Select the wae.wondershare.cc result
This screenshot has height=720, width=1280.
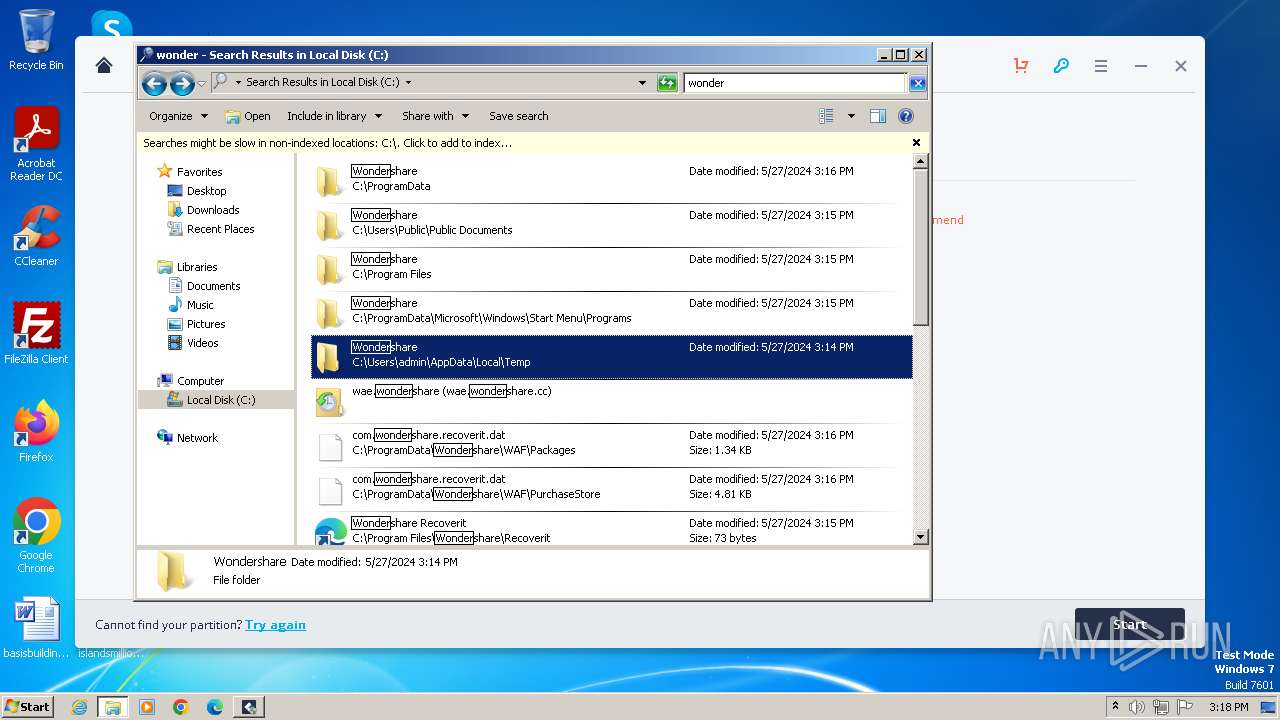611,400
